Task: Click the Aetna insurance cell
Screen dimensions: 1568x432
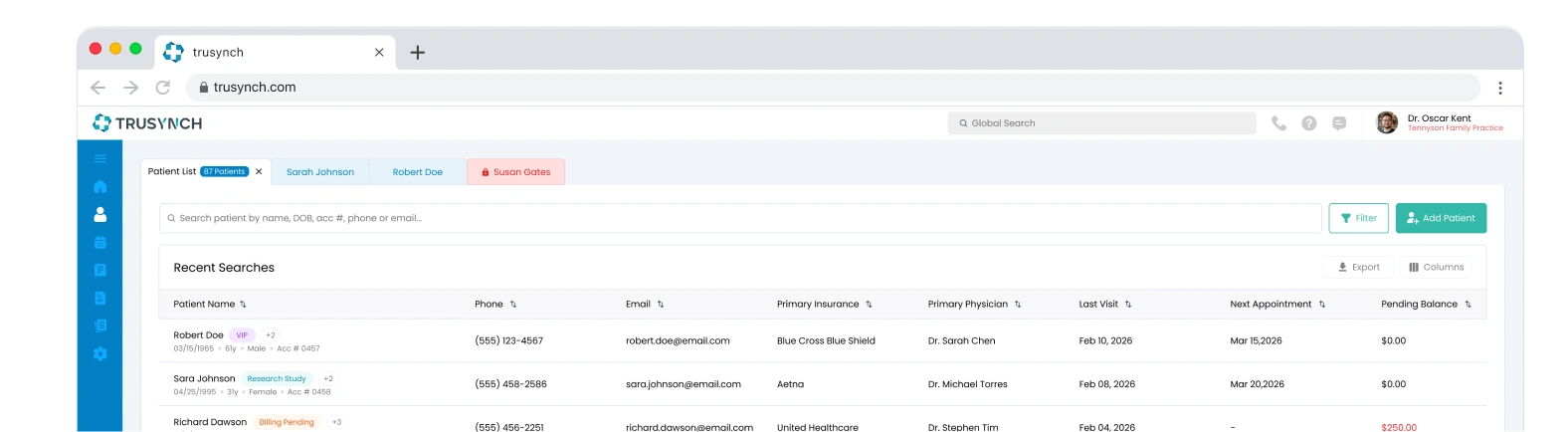Action: pyautogui.click(x=790, y=384)
